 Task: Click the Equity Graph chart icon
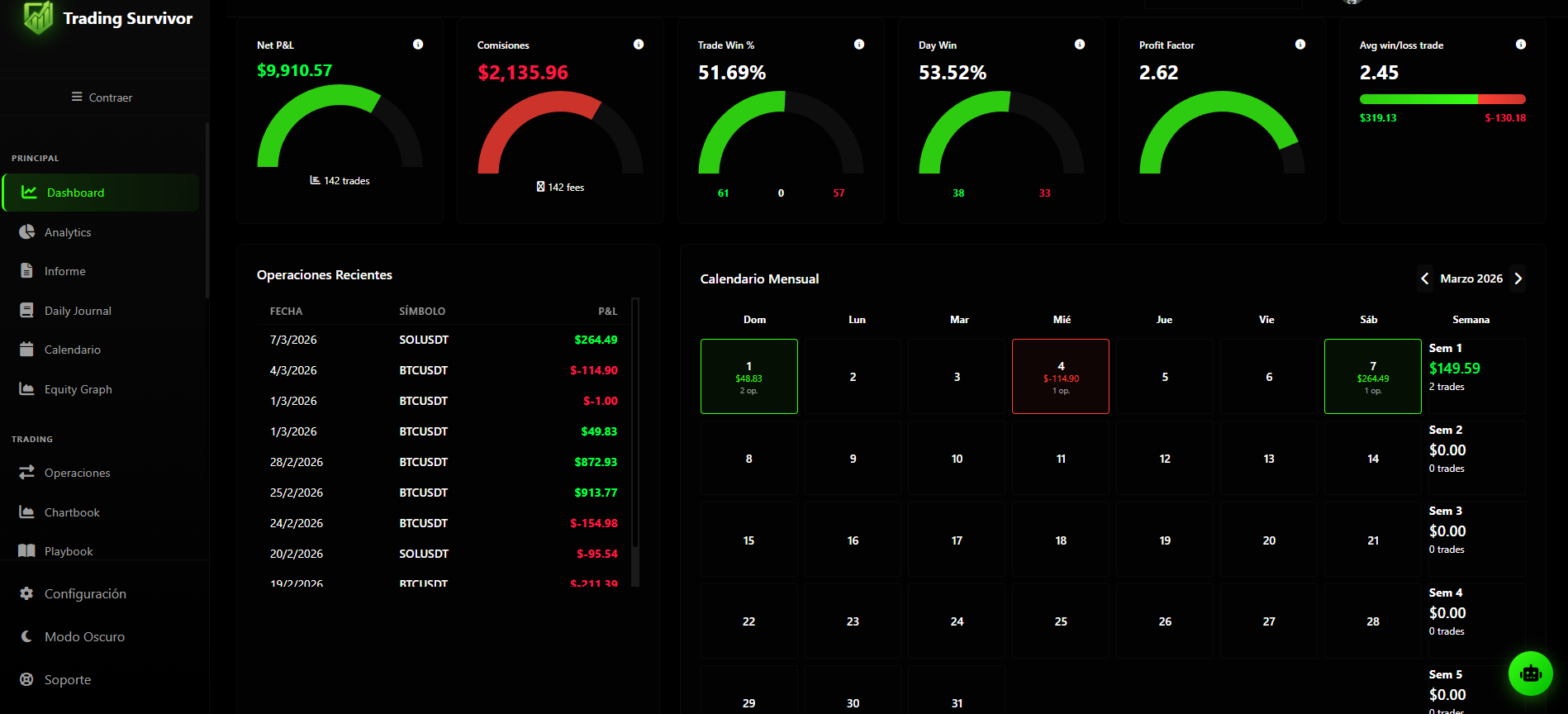point(27,388)
